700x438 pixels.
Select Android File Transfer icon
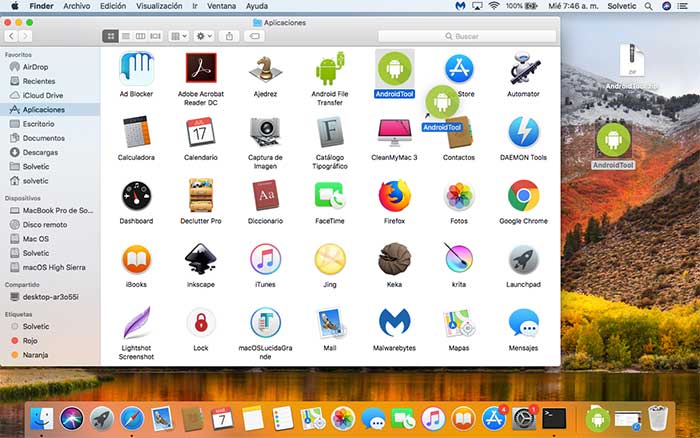(x=330, y=68)
